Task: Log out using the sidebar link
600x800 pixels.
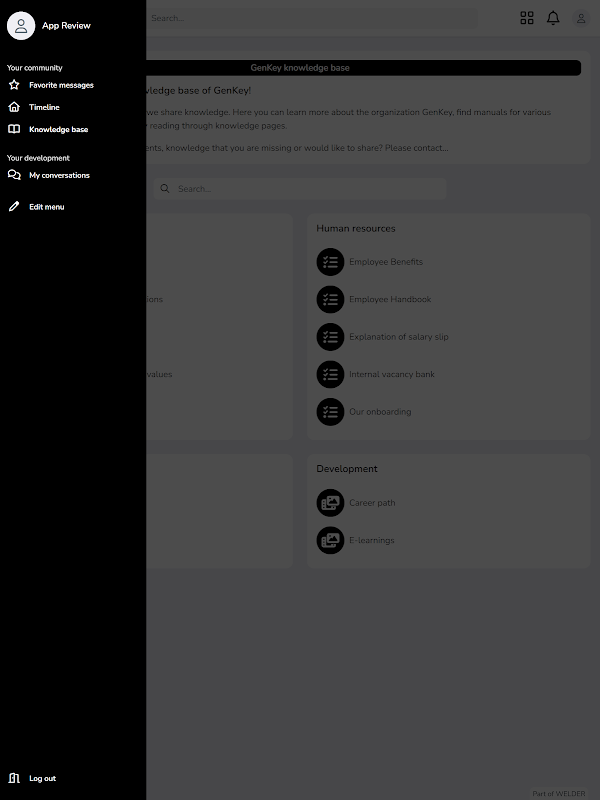Action: pyautogui.click(x=42, y=779)
